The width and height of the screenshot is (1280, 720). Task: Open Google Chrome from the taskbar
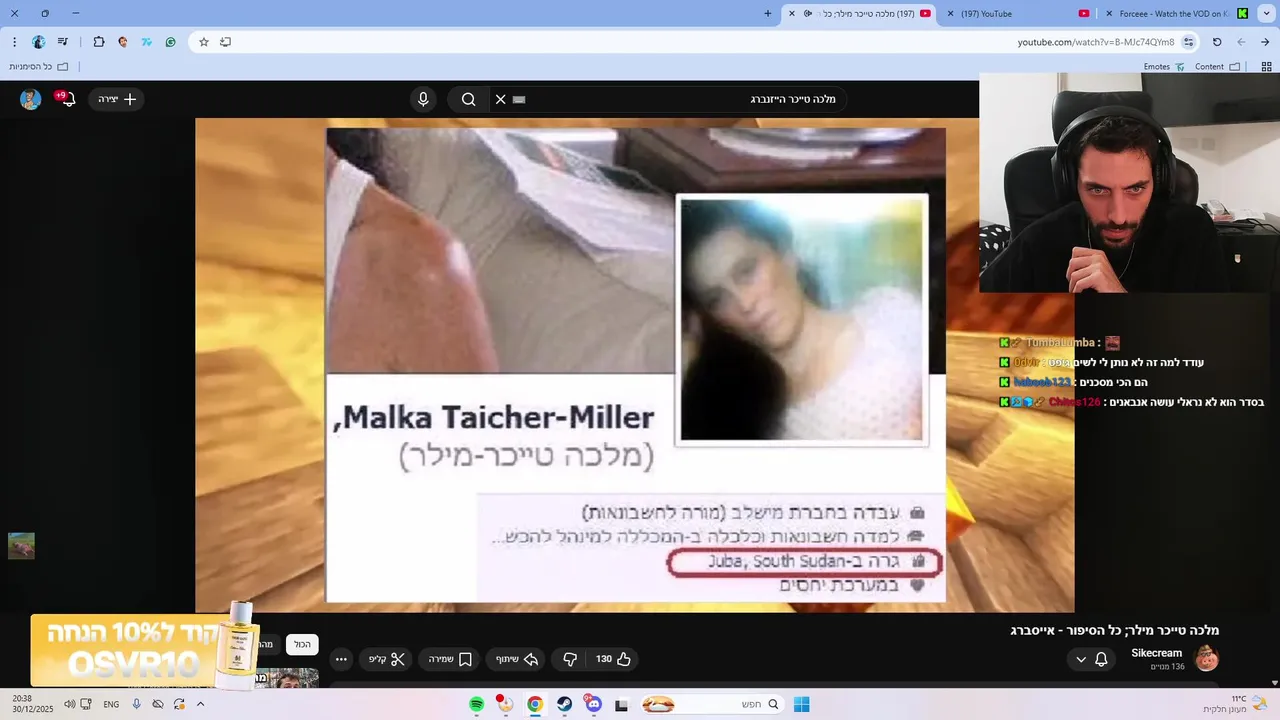coord(535,704)
